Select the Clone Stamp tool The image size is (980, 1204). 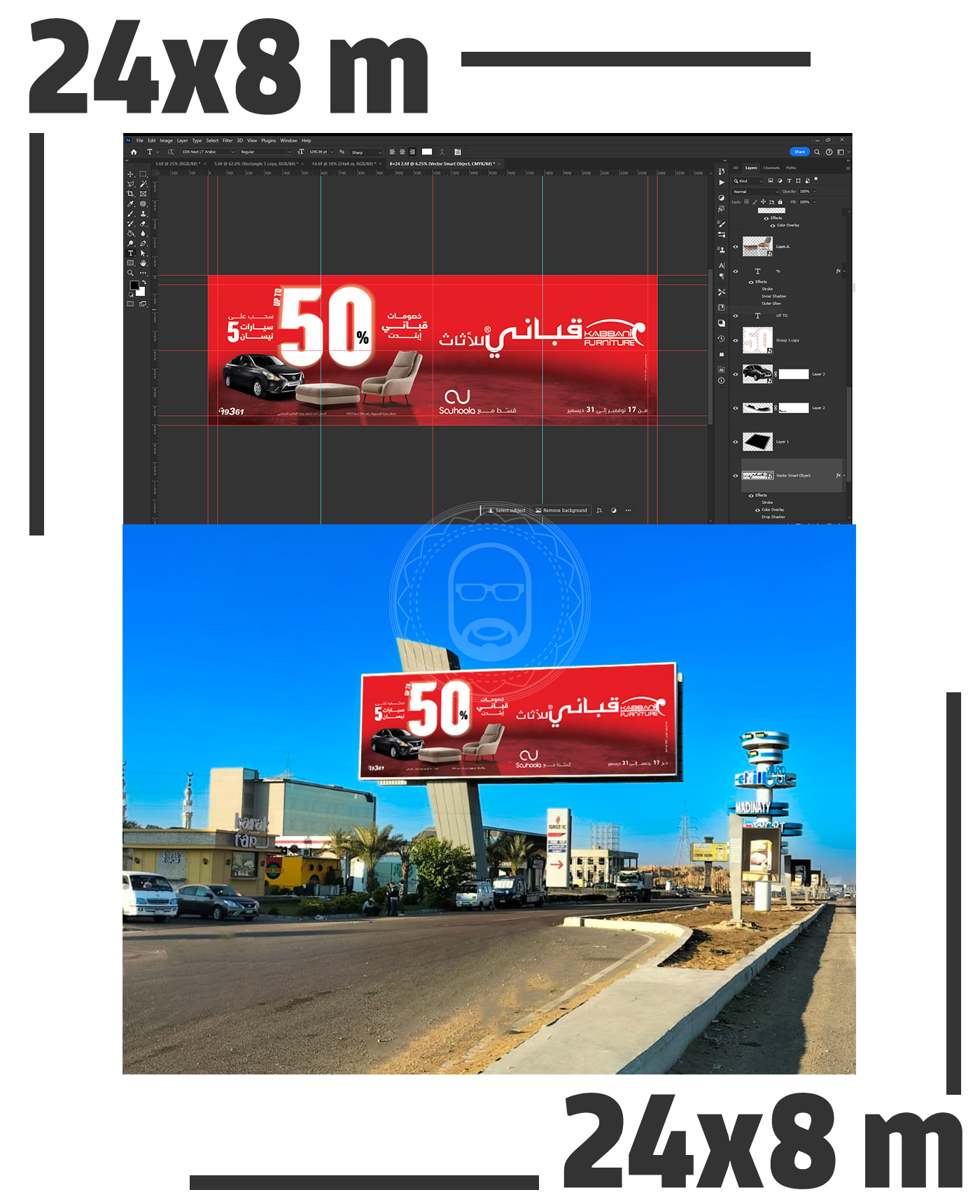coord(143,214)
